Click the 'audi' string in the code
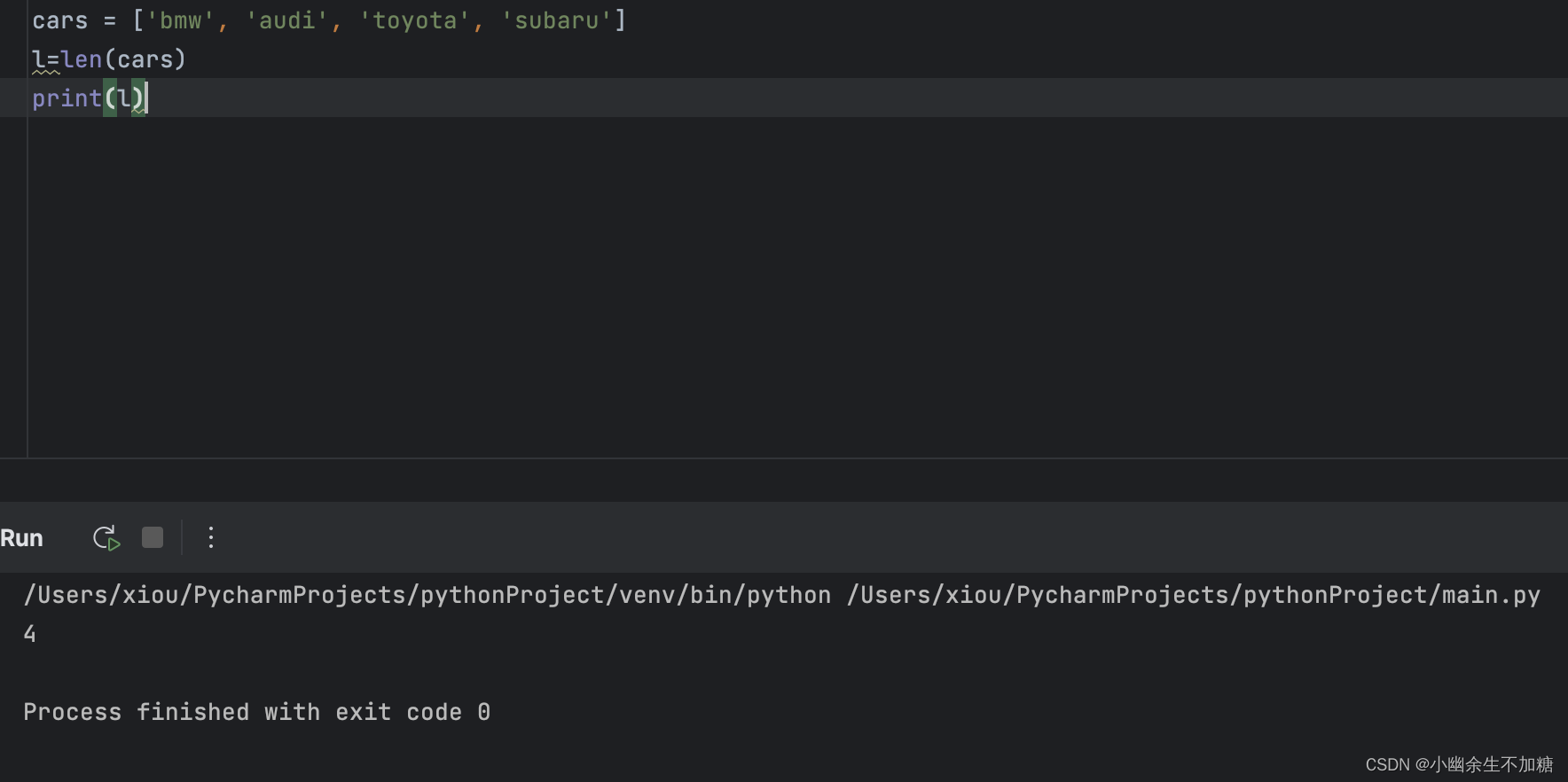Viewport: 1568px width, 782px height. 286,20
